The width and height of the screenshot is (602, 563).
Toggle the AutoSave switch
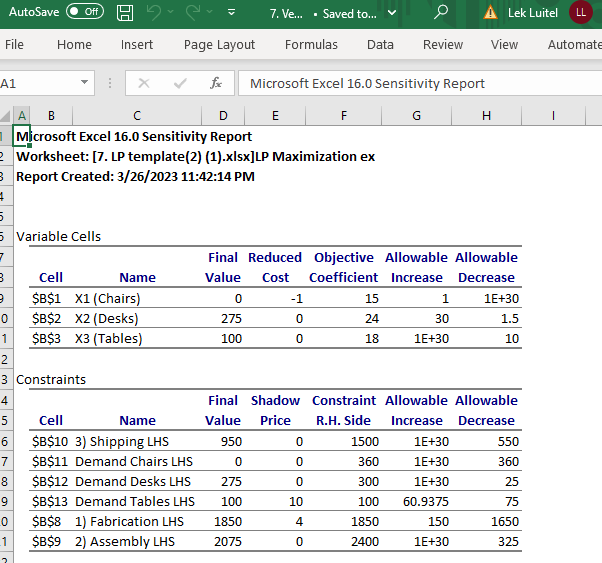click(x=85, y=12)
